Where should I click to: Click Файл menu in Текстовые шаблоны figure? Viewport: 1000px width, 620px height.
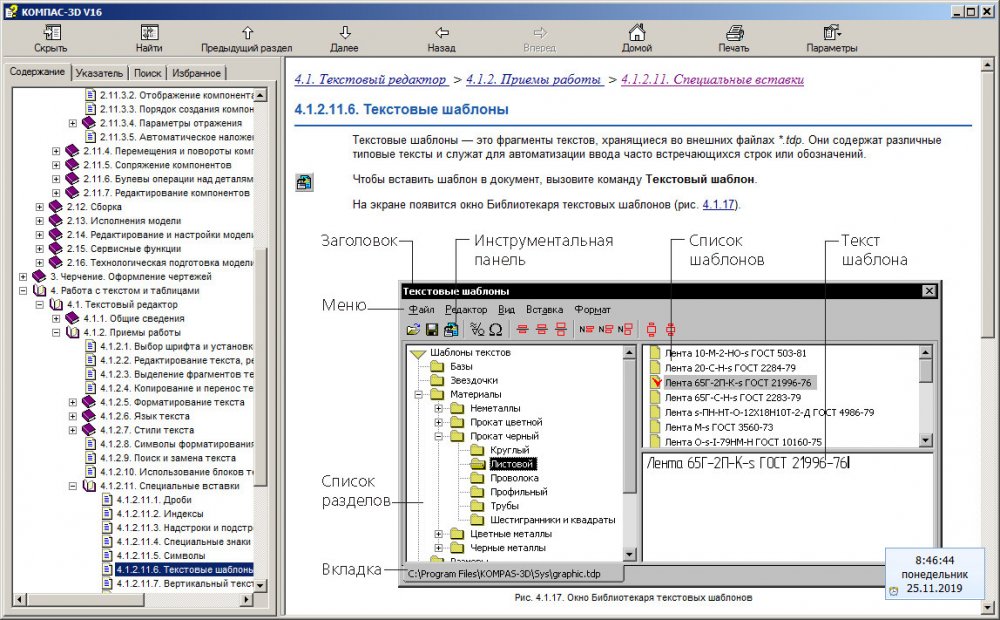click(422, 309)
